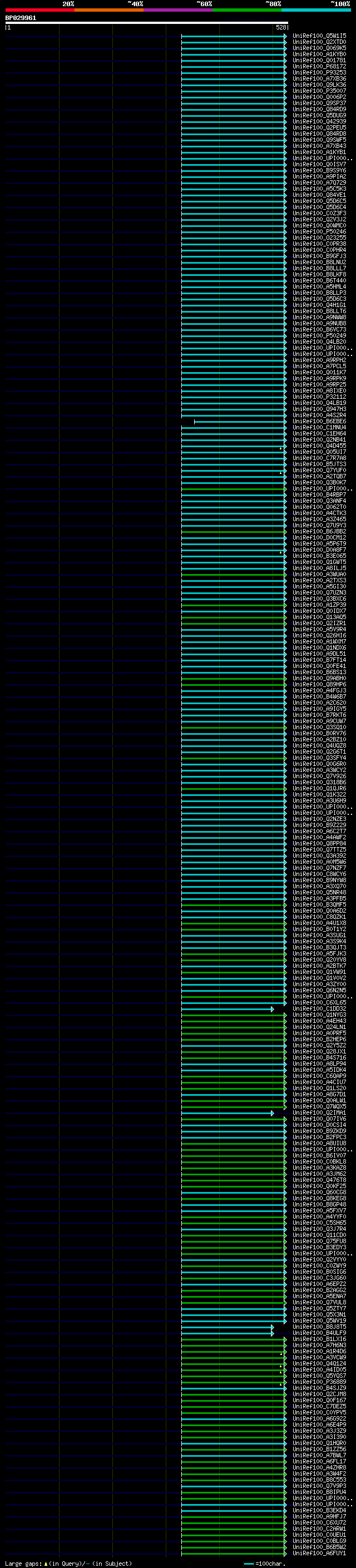Click the purple ~60% identity legend bar
This screenshot has height=1568, width=356.
(x=179, y=10)
